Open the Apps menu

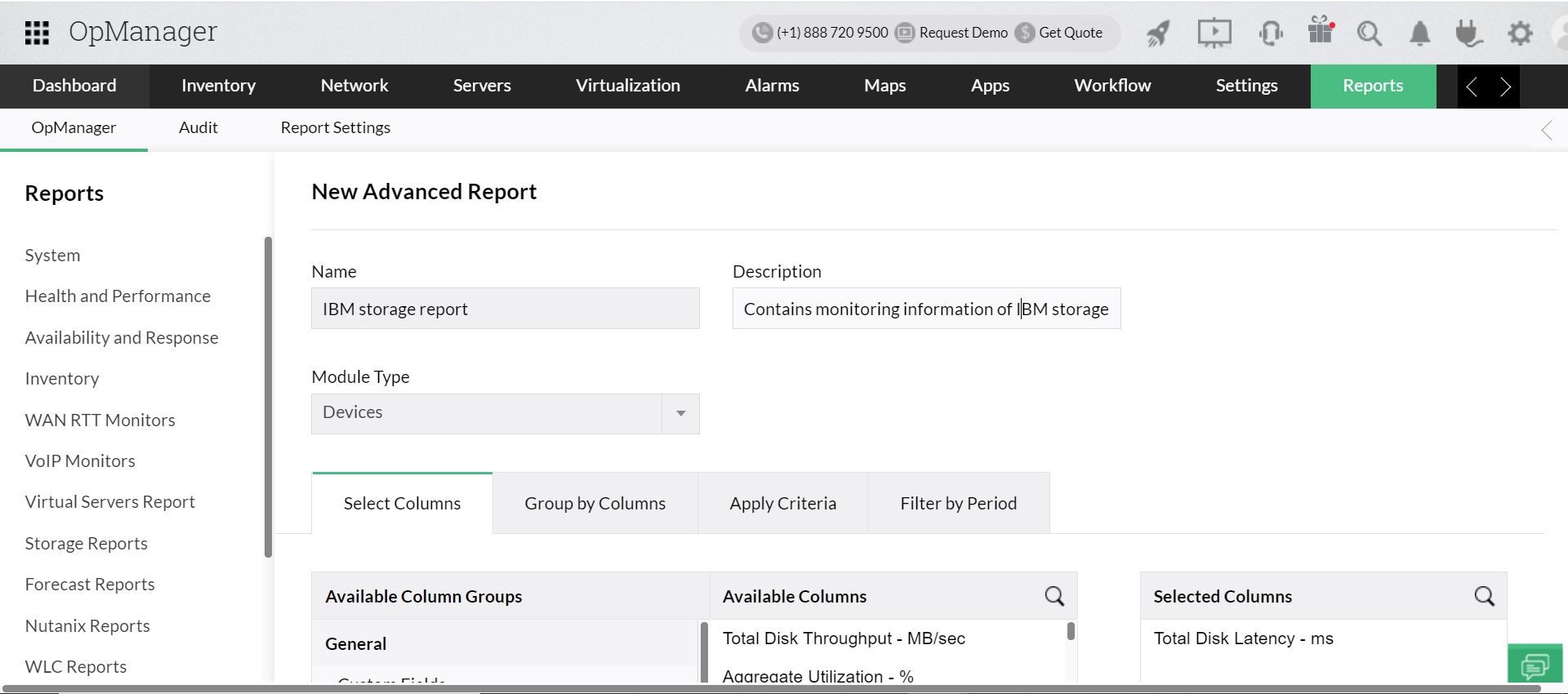tap(990, 86)
